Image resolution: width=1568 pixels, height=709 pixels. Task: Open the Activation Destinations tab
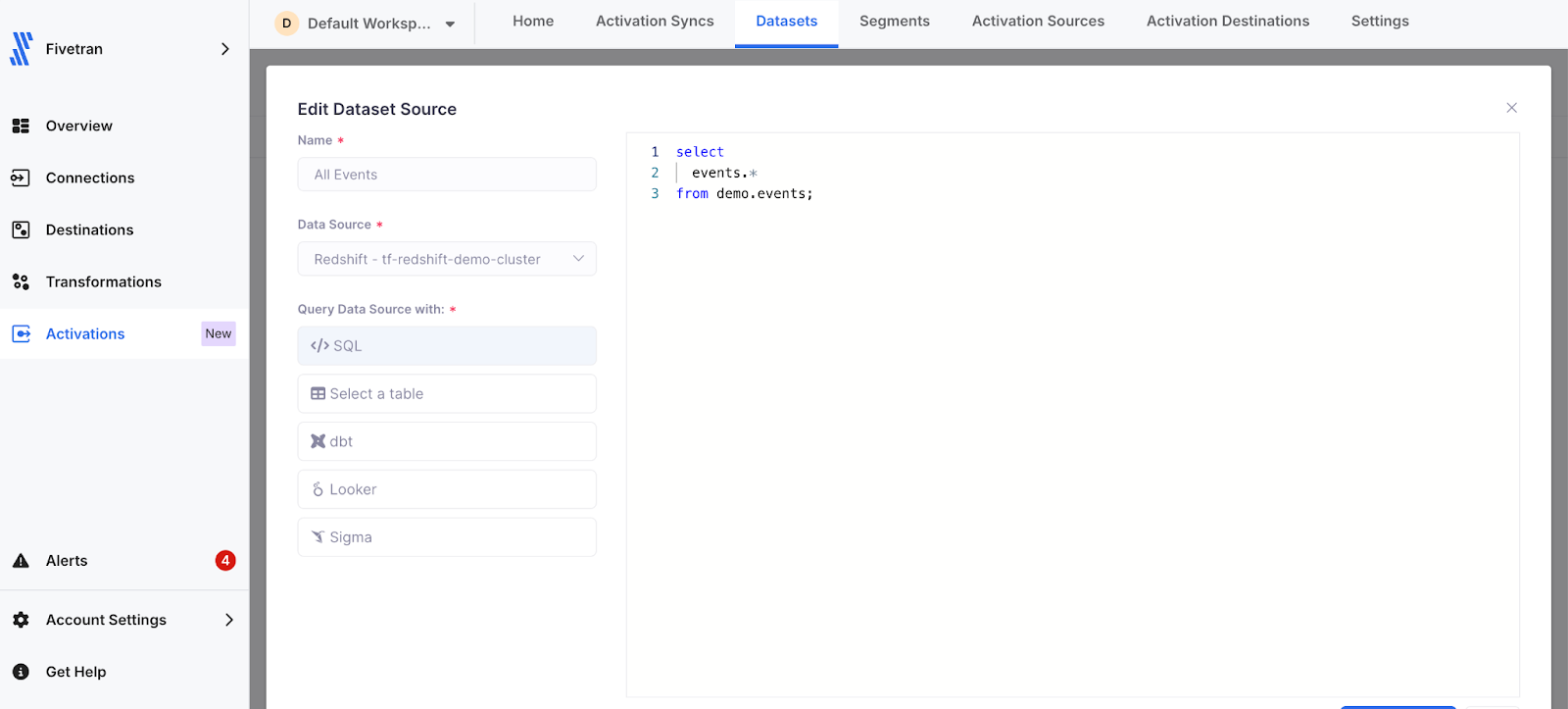click(x=1228, y=22)
